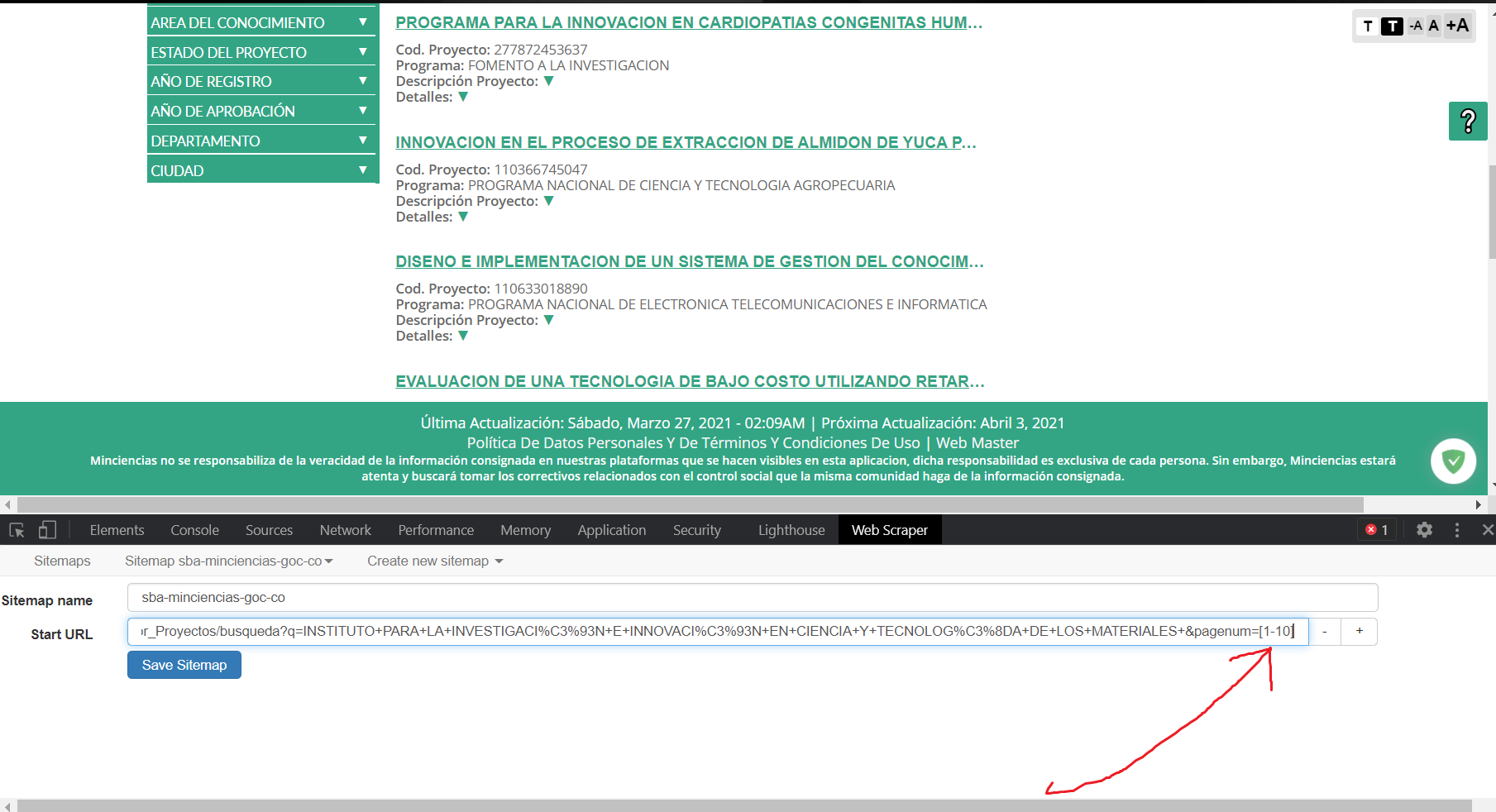The image size is (1496, 812).
Task: Click the Save Sitemap button
Action: pos(184,665)
